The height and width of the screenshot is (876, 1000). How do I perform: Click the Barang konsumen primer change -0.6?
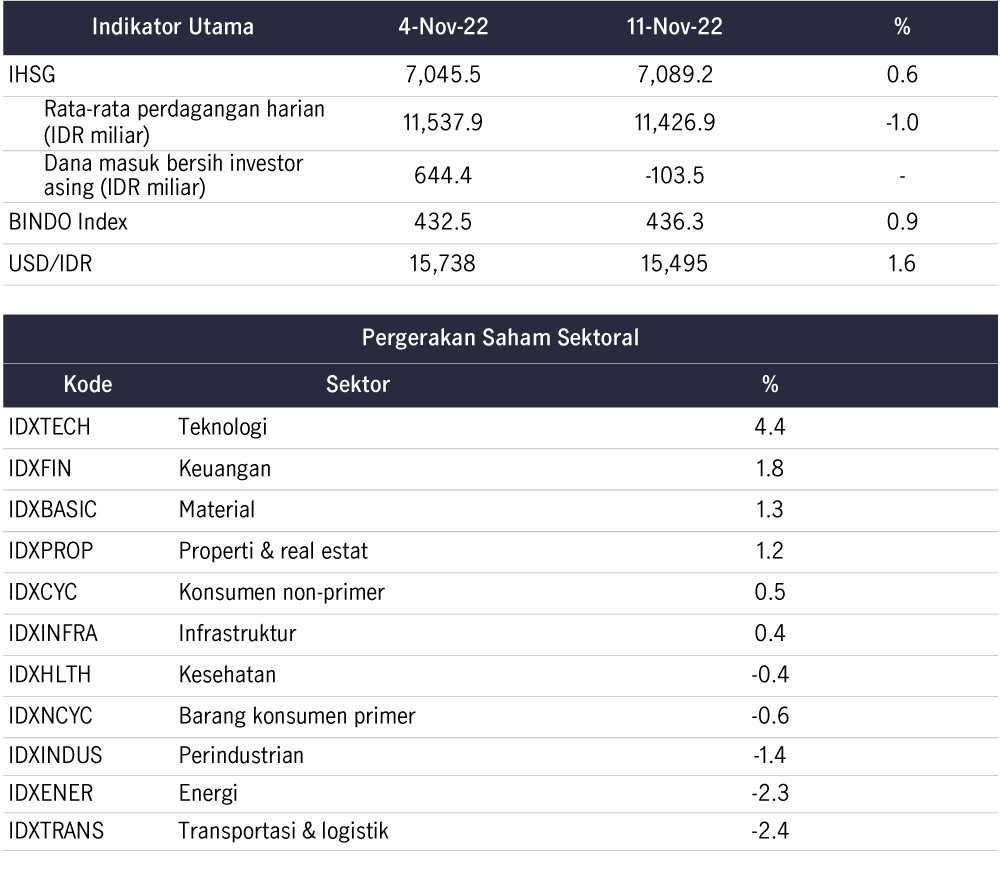click(770, 716)
